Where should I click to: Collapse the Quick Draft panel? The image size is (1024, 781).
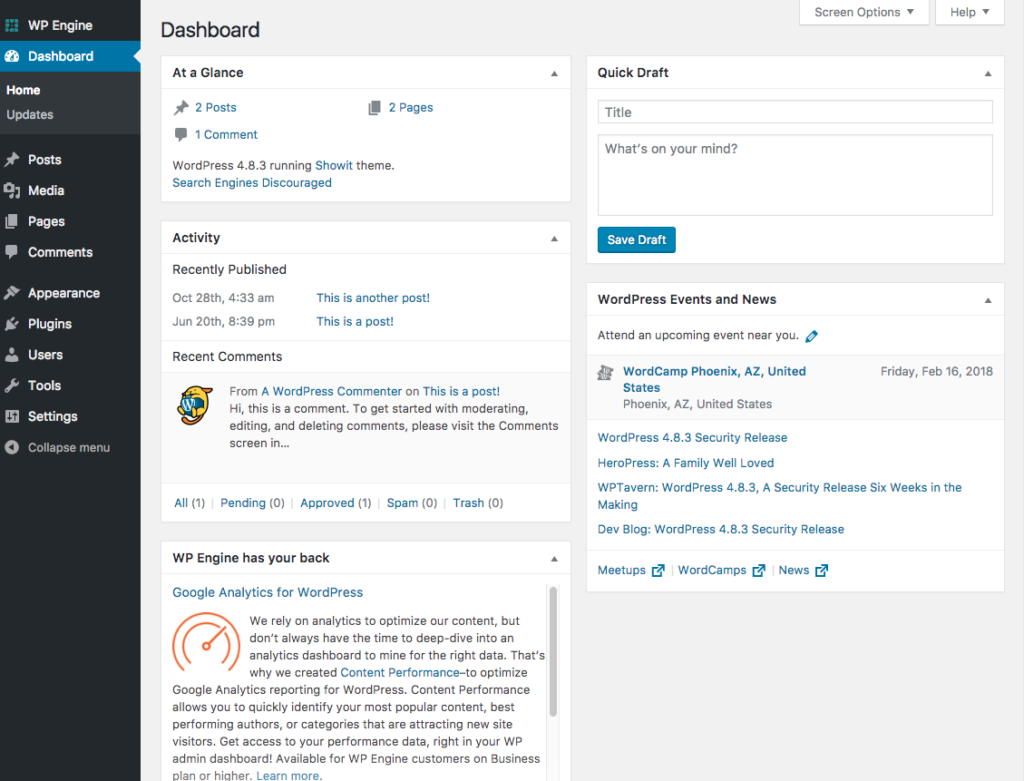click(987, 73)
